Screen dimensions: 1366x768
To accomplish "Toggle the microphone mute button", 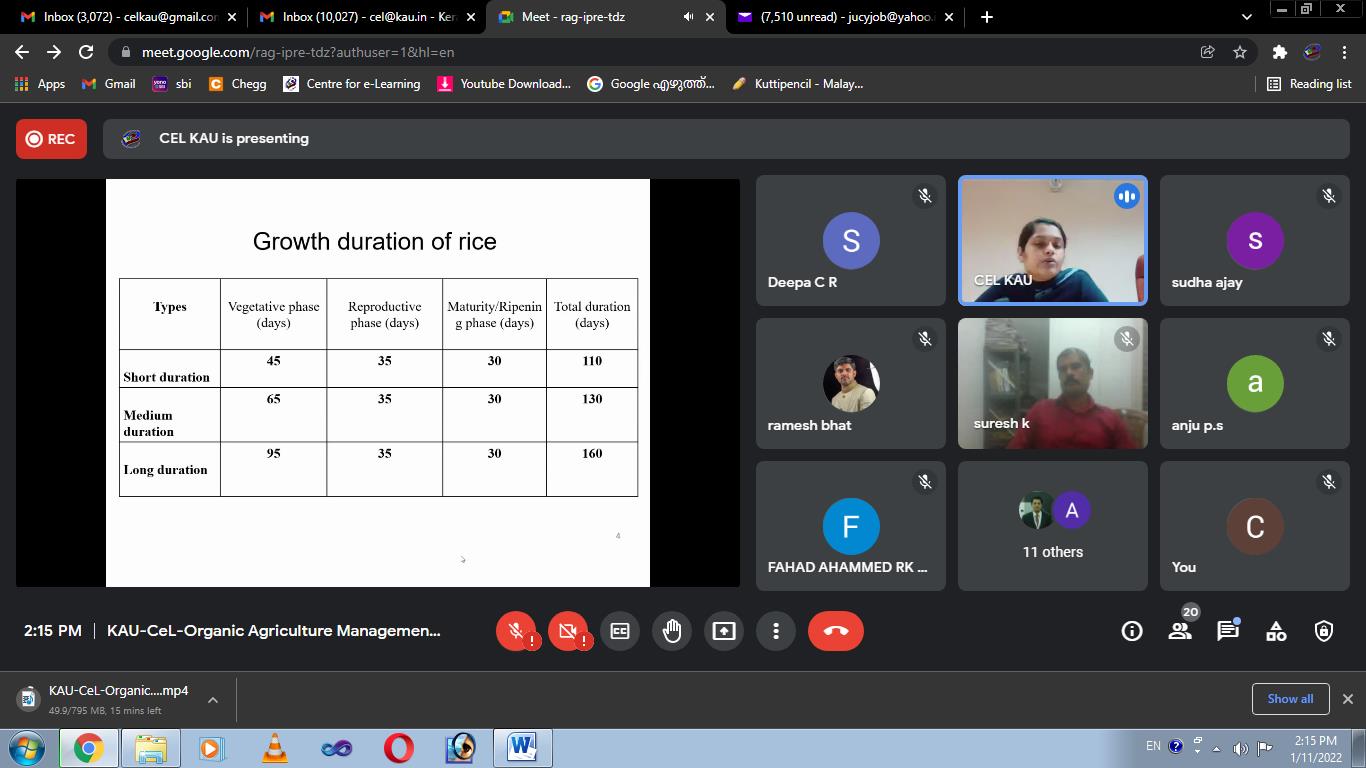I will [516, 631].
